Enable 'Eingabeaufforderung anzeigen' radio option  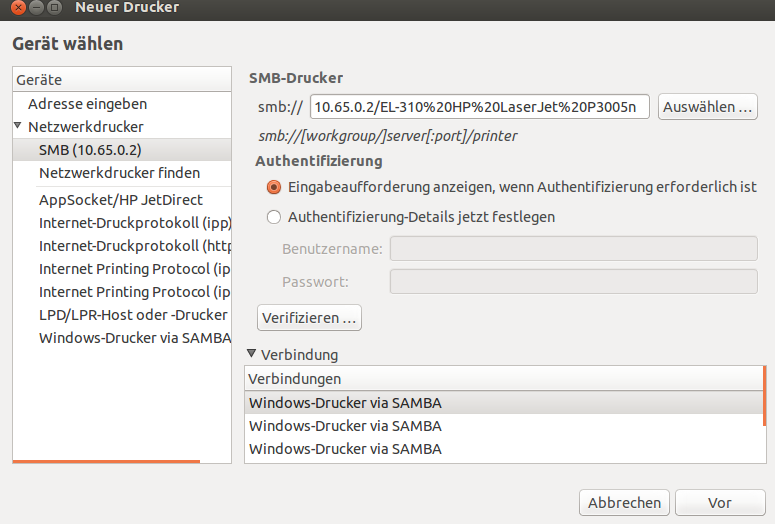point(274,187)
